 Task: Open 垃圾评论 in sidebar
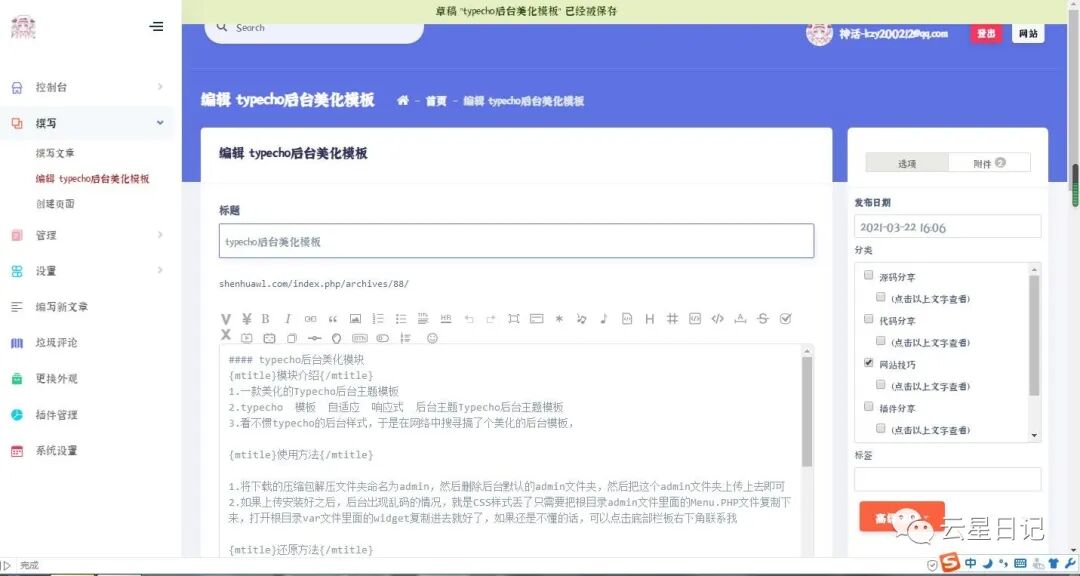pyautogui.click(x=56, y=342)
